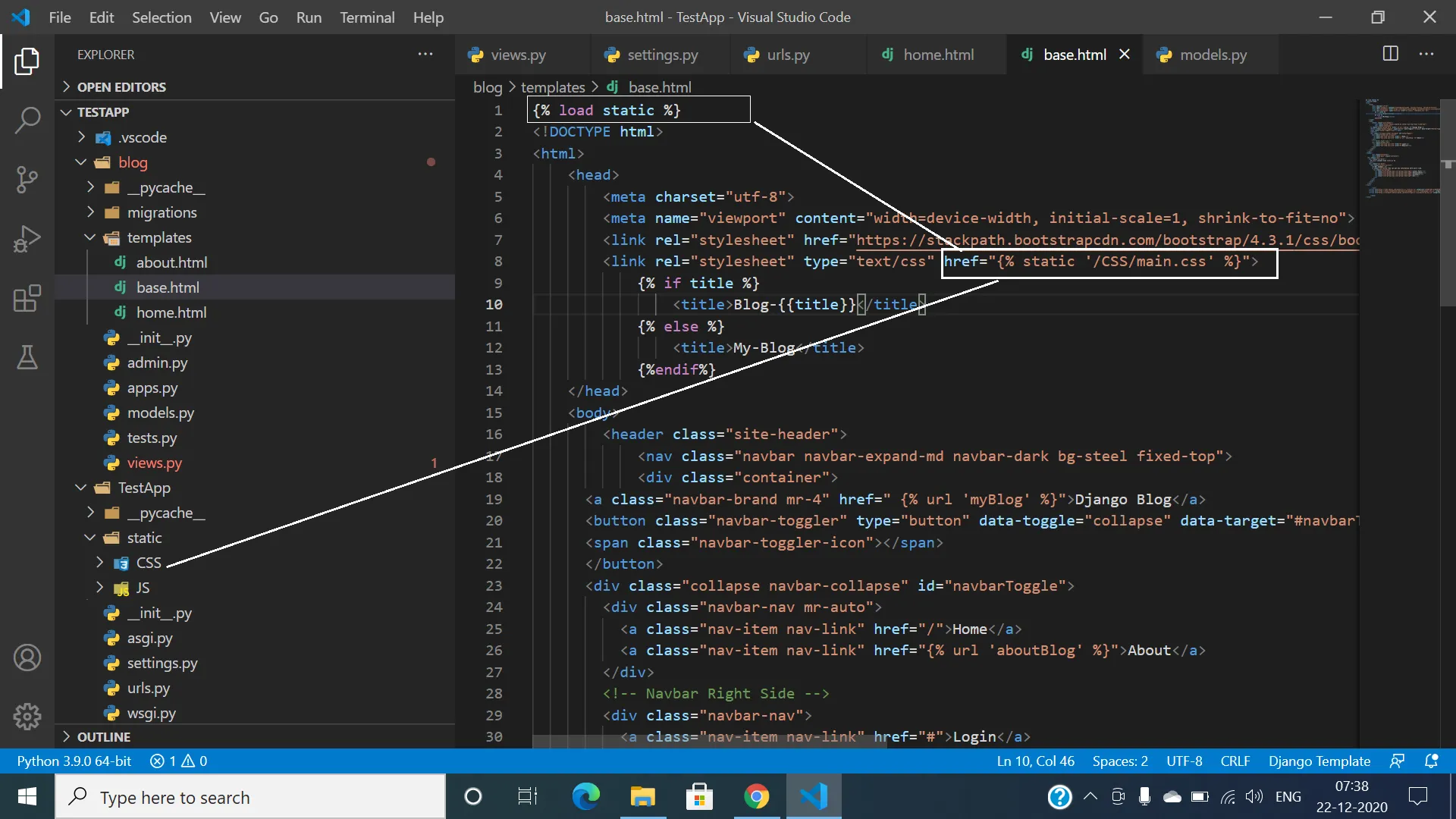Open Source Control view icon
Image resolution: width=1456 pixels, height=819 pixels.
(x=27, y=180)
